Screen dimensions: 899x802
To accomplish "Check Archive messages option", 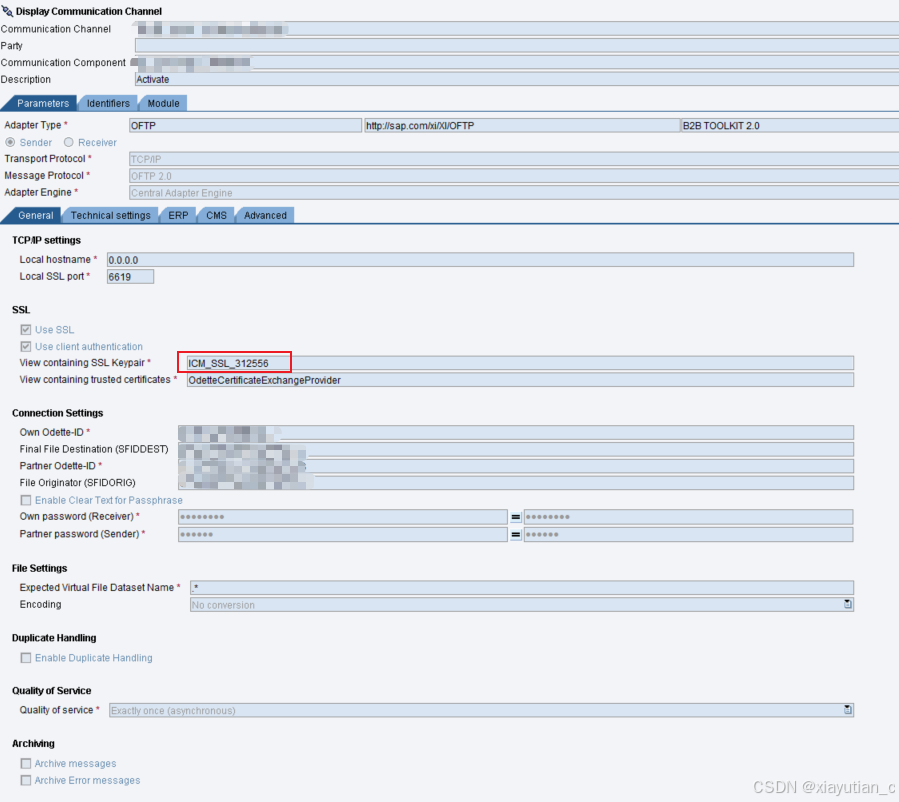I will pyautogui.click(x=26, y=764).
